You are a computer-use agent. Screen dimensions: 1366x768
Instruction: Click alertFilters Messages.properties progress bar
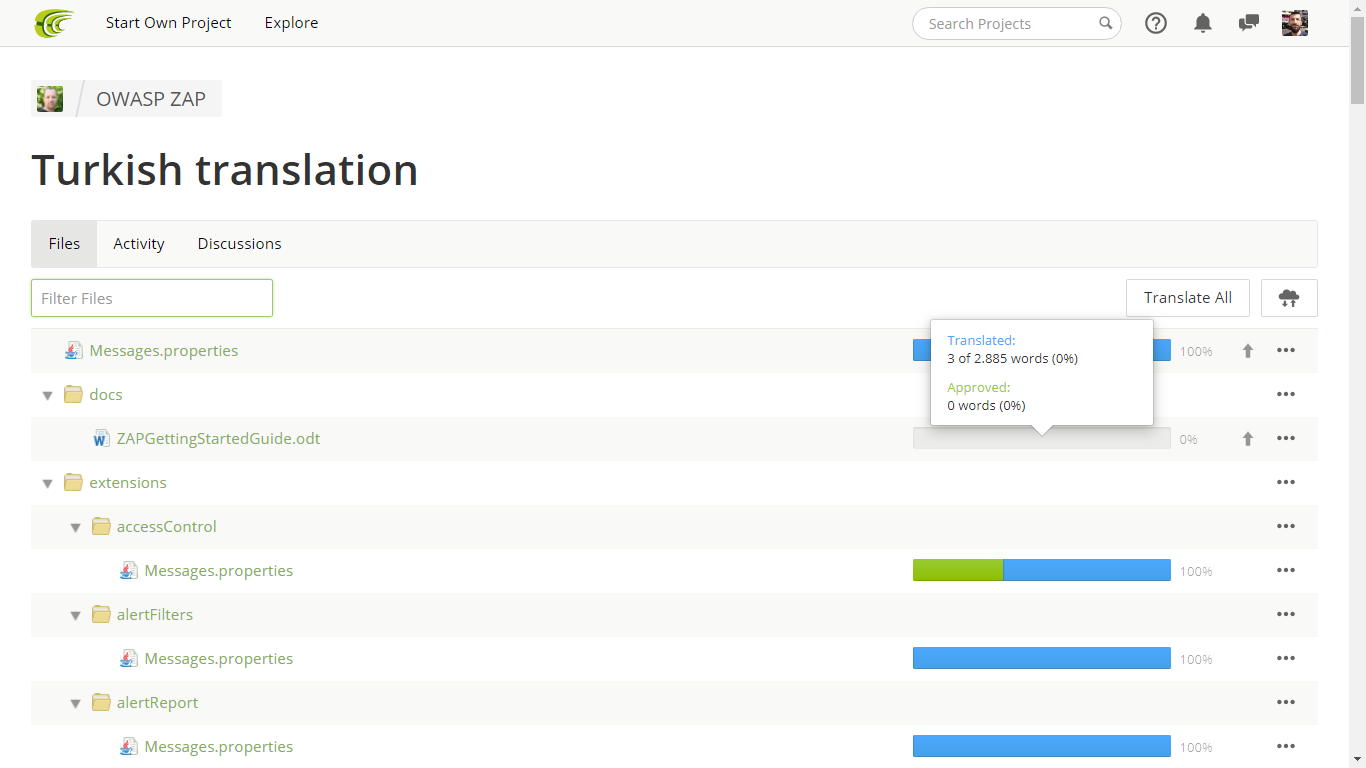coord(1042,659)
